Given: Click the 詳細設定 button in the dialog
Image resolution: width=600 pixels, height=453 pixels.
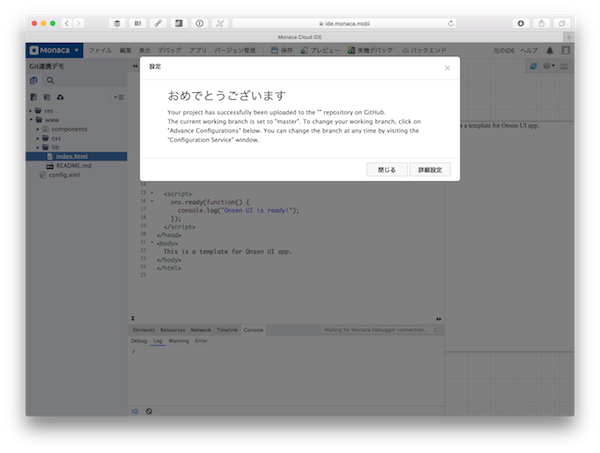Looking at the screenshot, I should [x=430, y=169].
